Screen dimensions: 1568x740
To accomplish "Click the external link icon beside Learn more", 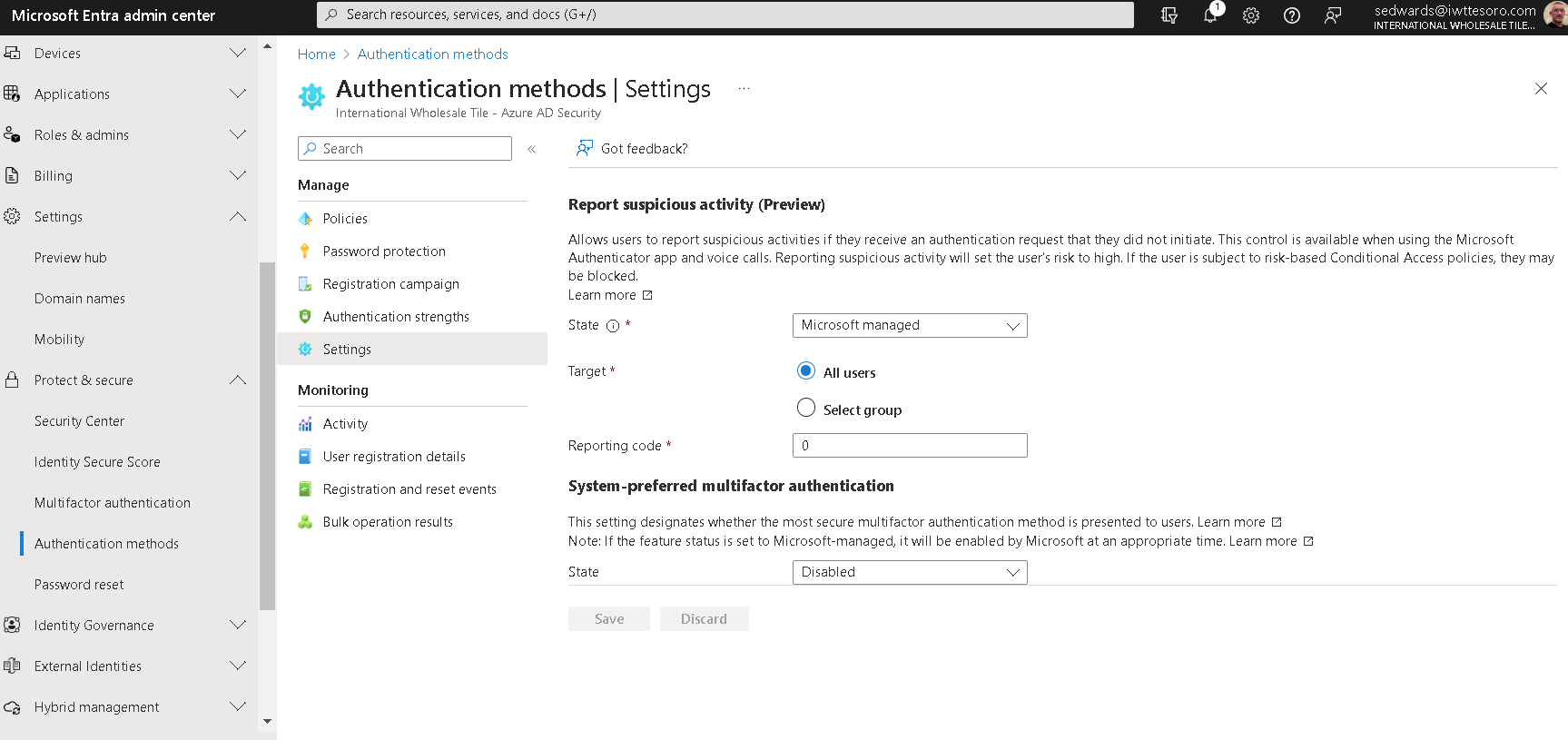I will tap(647, 295).
